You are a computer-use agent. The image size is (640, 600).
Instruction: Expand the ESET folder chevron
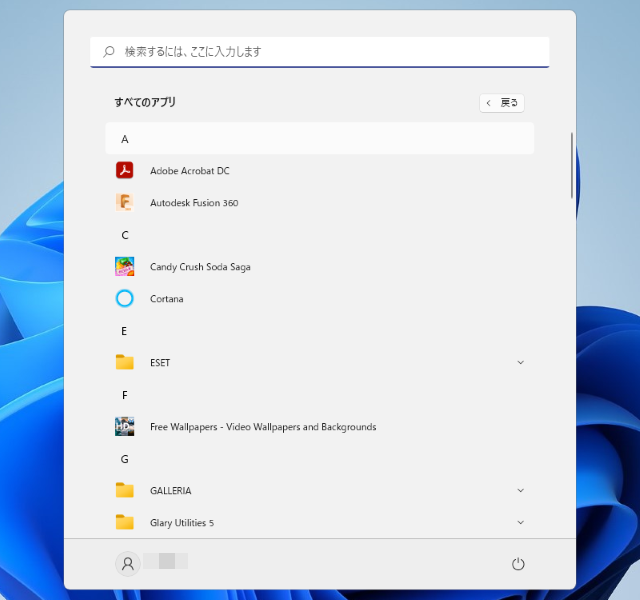[520, 362]
